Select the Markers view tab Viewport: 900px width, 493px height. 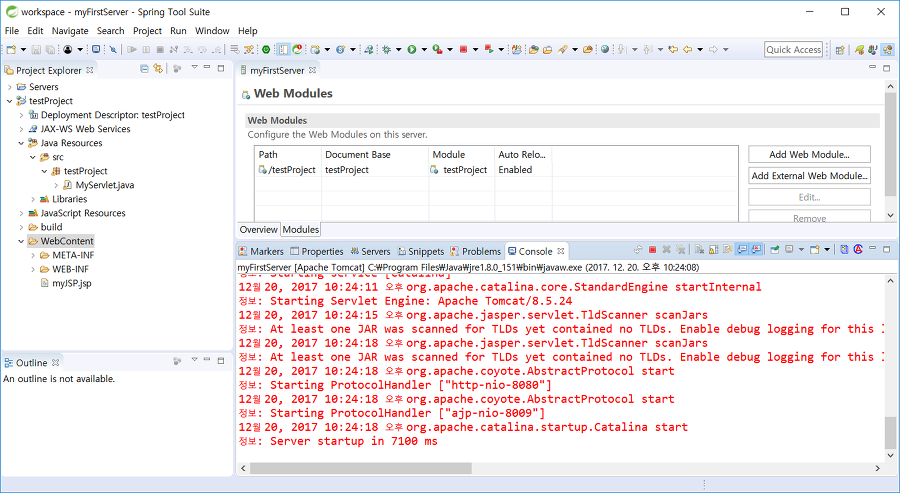[262, 251]
